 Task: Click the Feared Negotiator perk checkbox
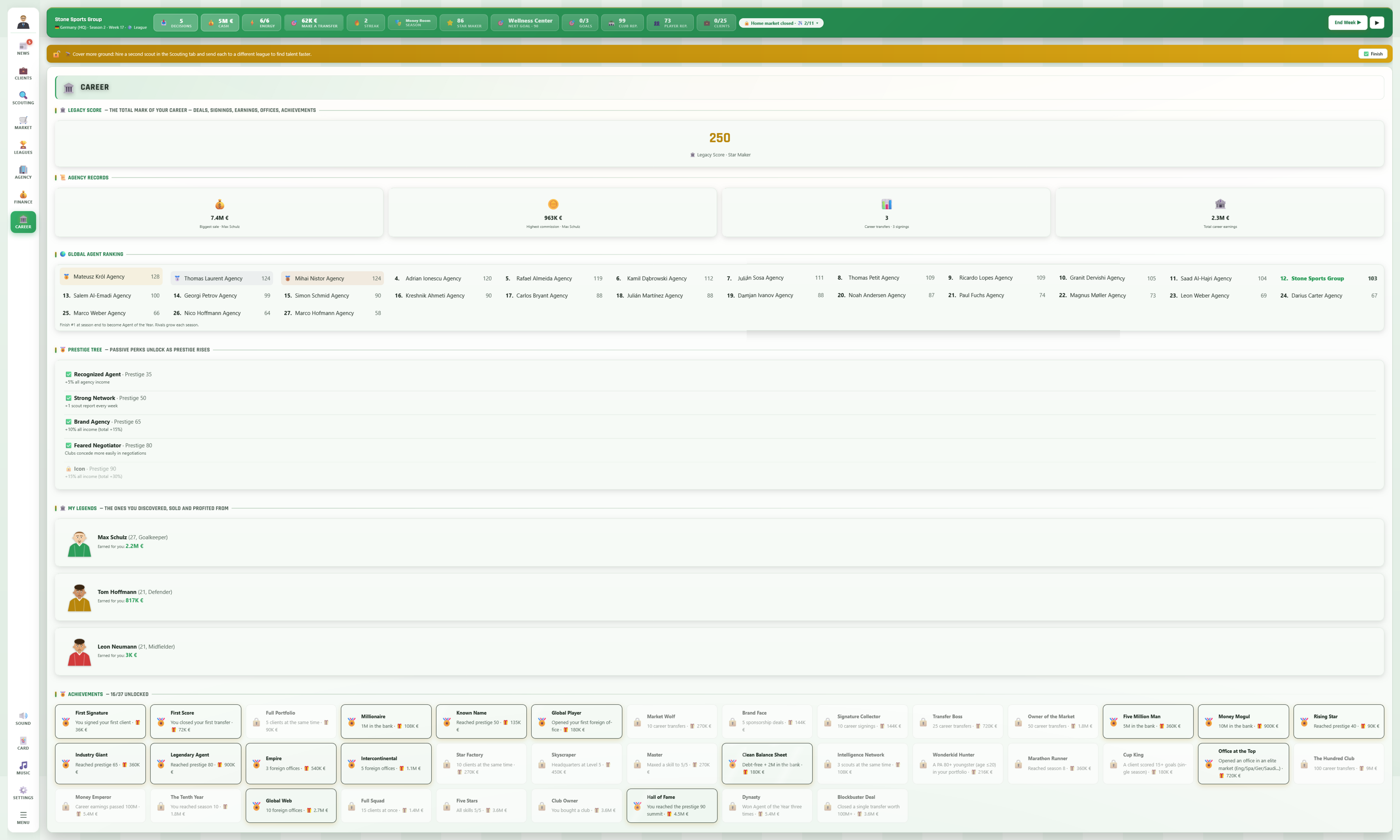point(68,445)
